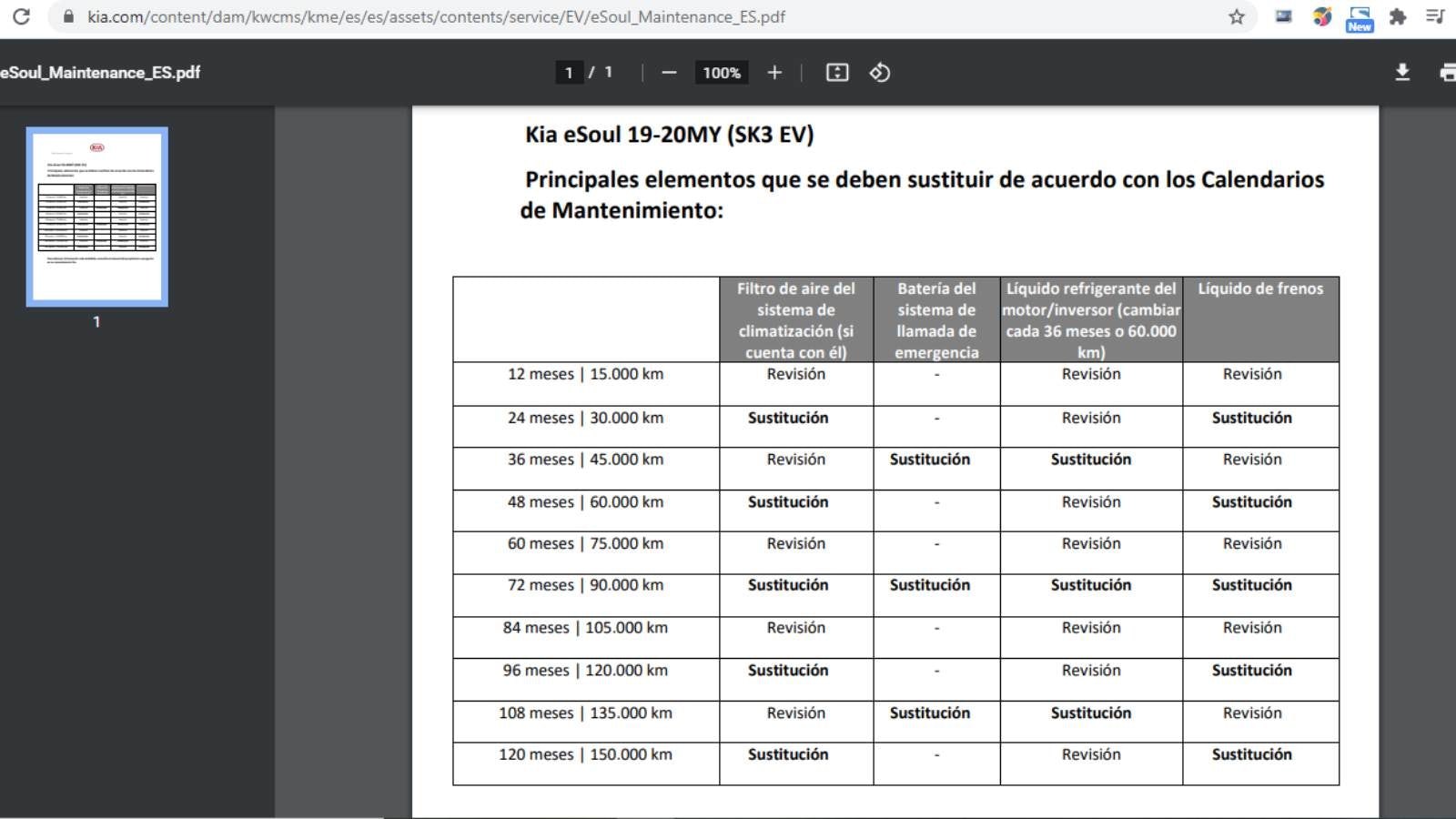Click the lock icon for site info
The width and height of the screenshot is (1456, 819).
pos(67,16)
